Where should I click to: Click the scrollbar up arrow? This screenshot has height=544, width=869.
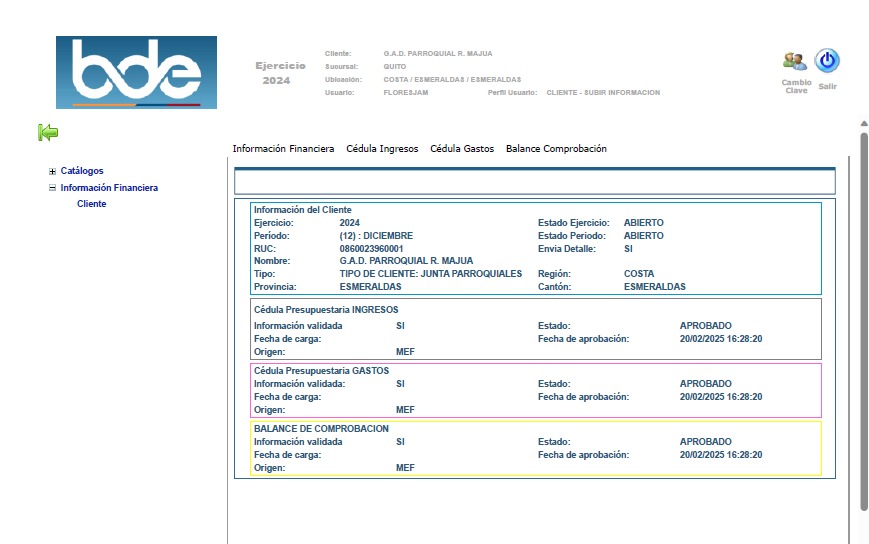[863, 124]
